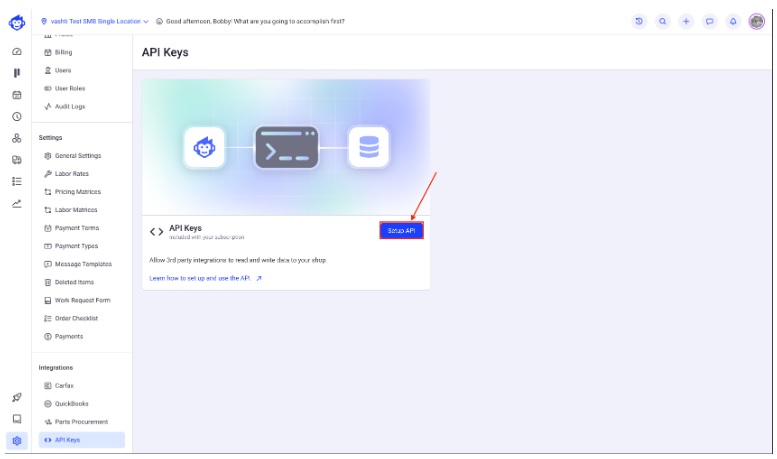Image resolution: width=777 pixels, height=459 pixels.
Task: Open the user profile avatar menu
Action: 757,21
